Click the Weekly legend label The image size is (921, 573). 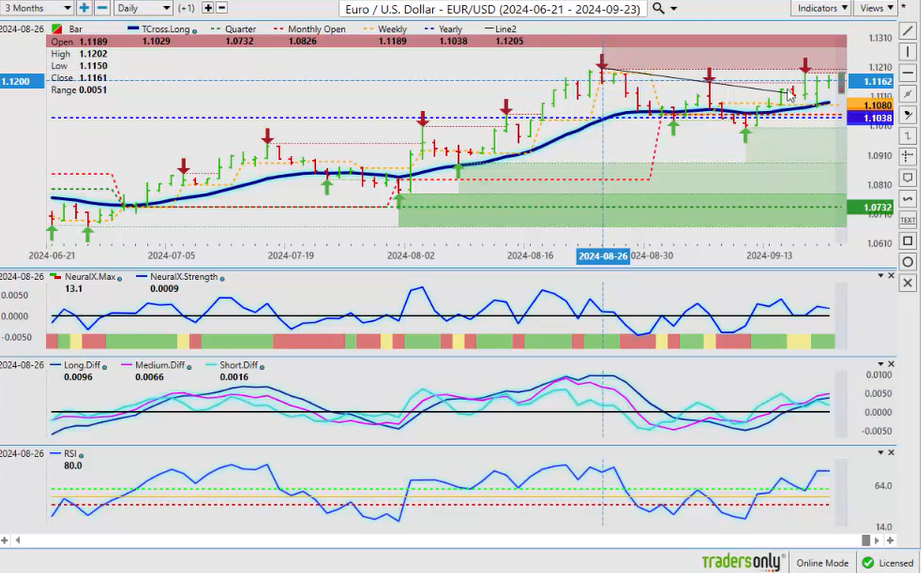pyautogui.click(x=392, y=29)
